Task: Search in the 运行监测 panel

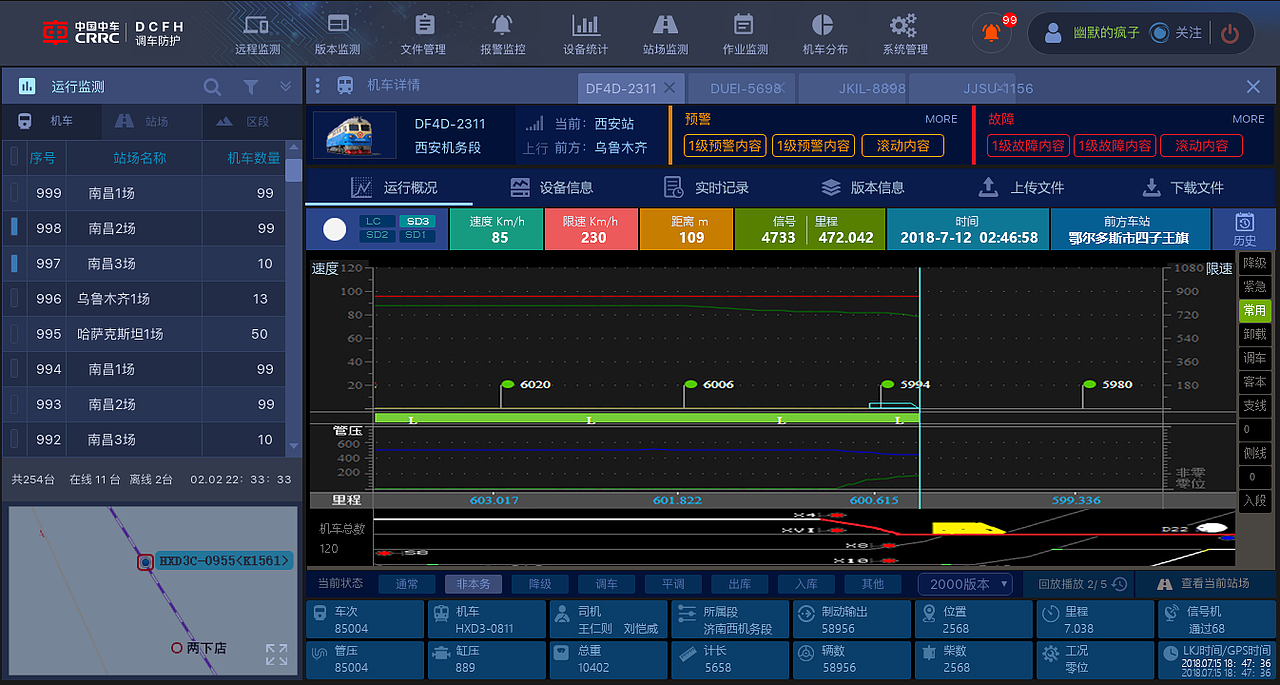Action: click(212, 87)
